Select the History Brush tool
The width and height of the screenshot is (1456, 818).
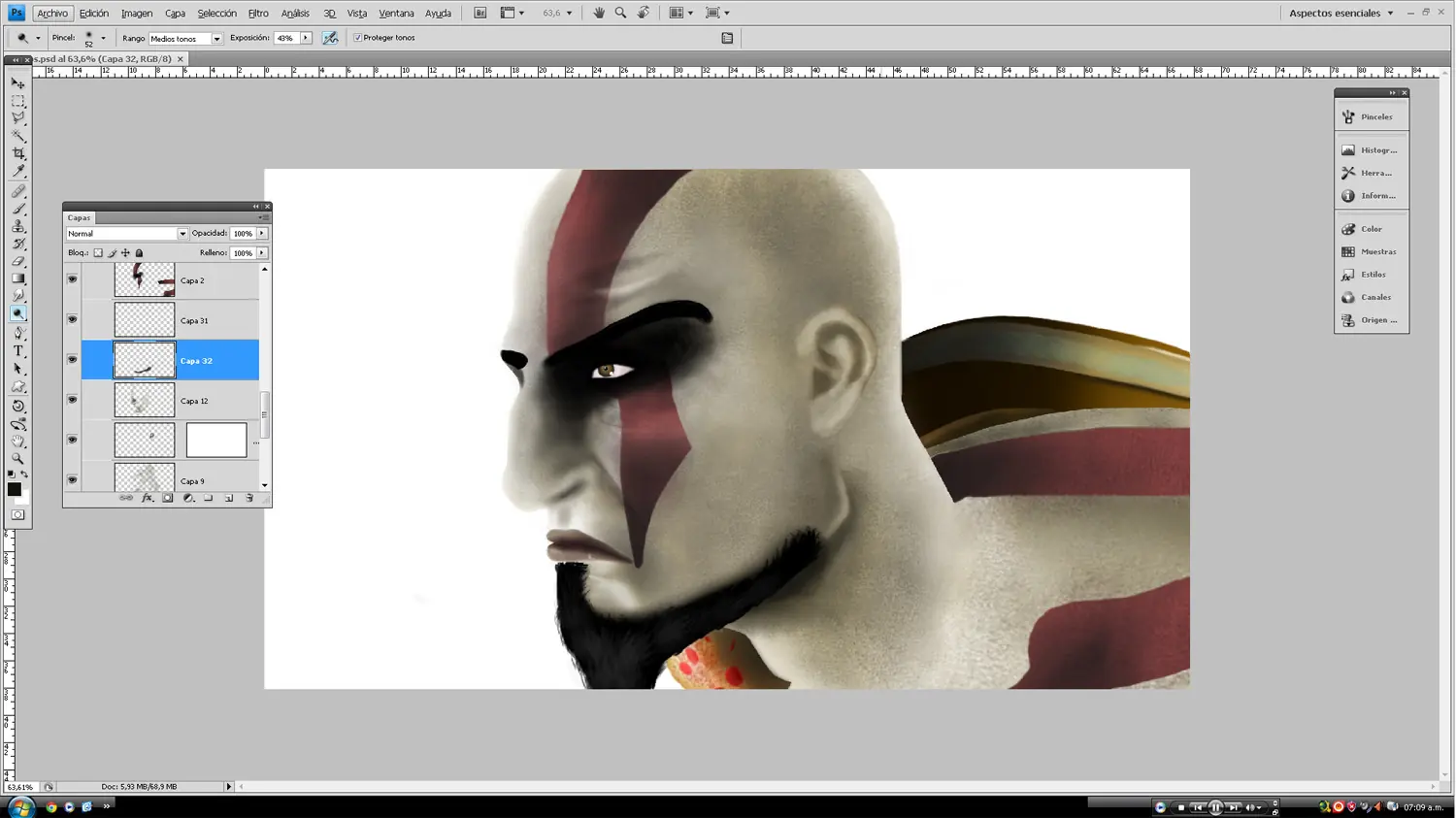pos(18,244)
